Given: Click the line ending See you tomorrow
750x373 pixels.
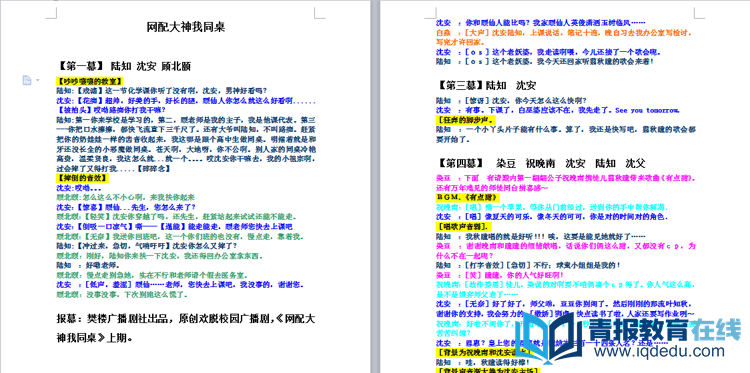Looking at the screenshot, I should 558,110.
